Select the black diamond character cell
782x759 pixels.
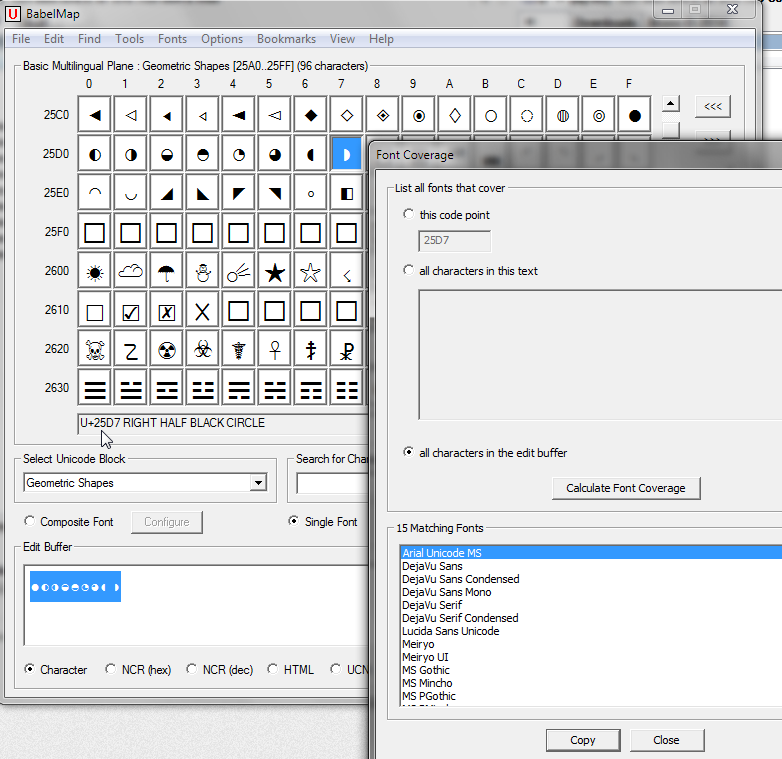(310, 115)
